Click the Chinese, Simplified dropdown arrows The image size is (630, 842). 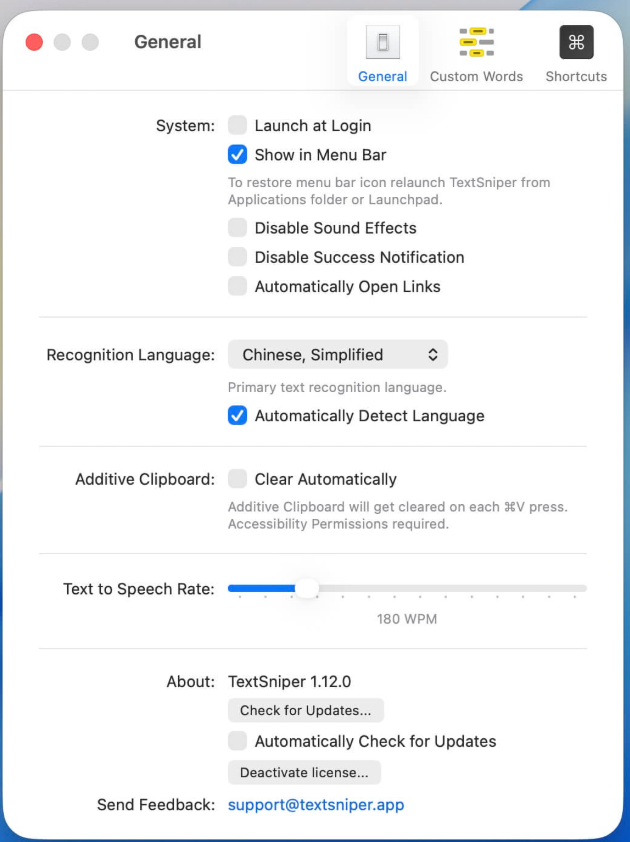432,355
